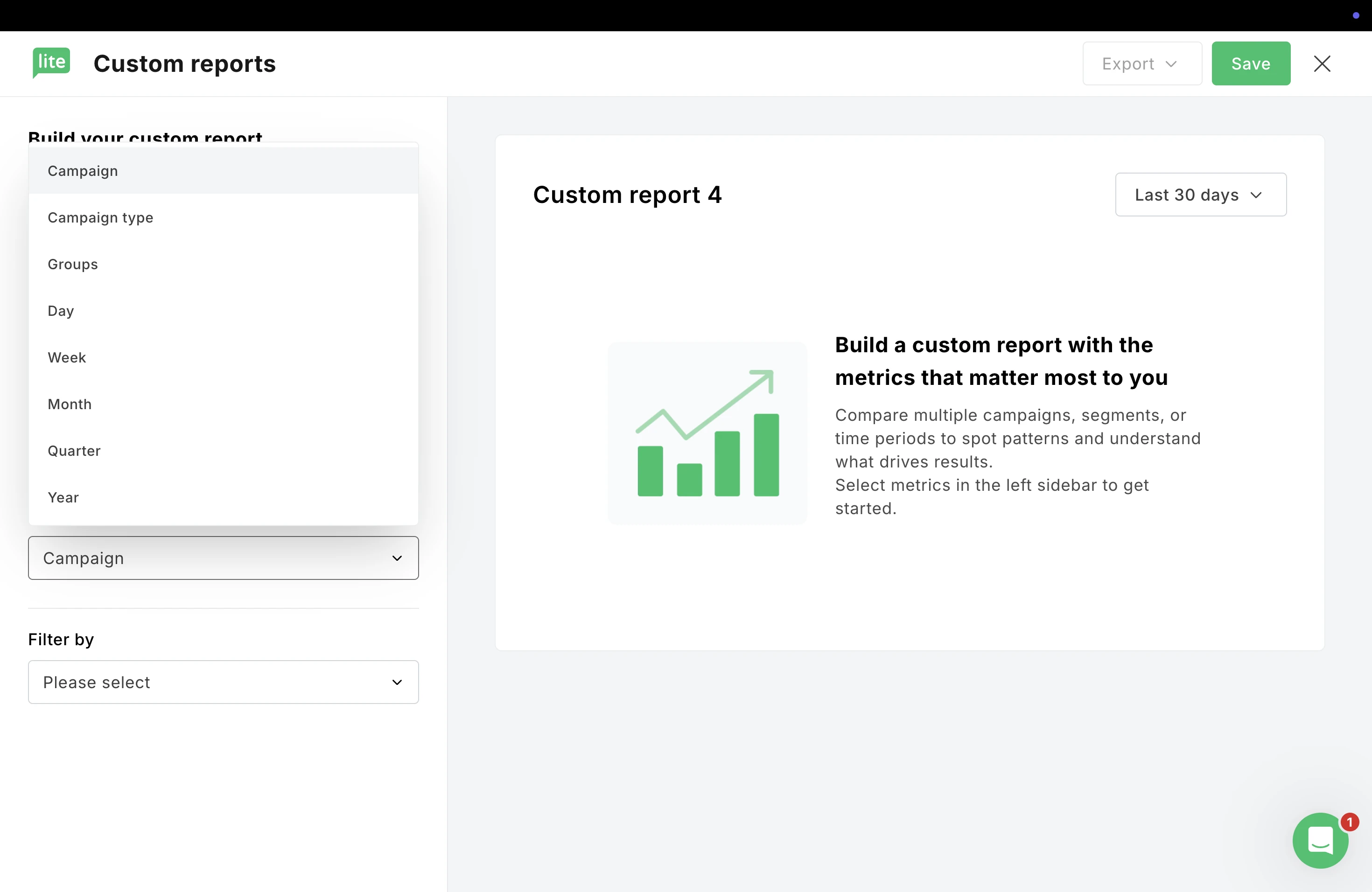The width and height of the screenshot is (1372, 892).
Task: Click the chevron arrow in Filter by field
Action: point(397,682)
